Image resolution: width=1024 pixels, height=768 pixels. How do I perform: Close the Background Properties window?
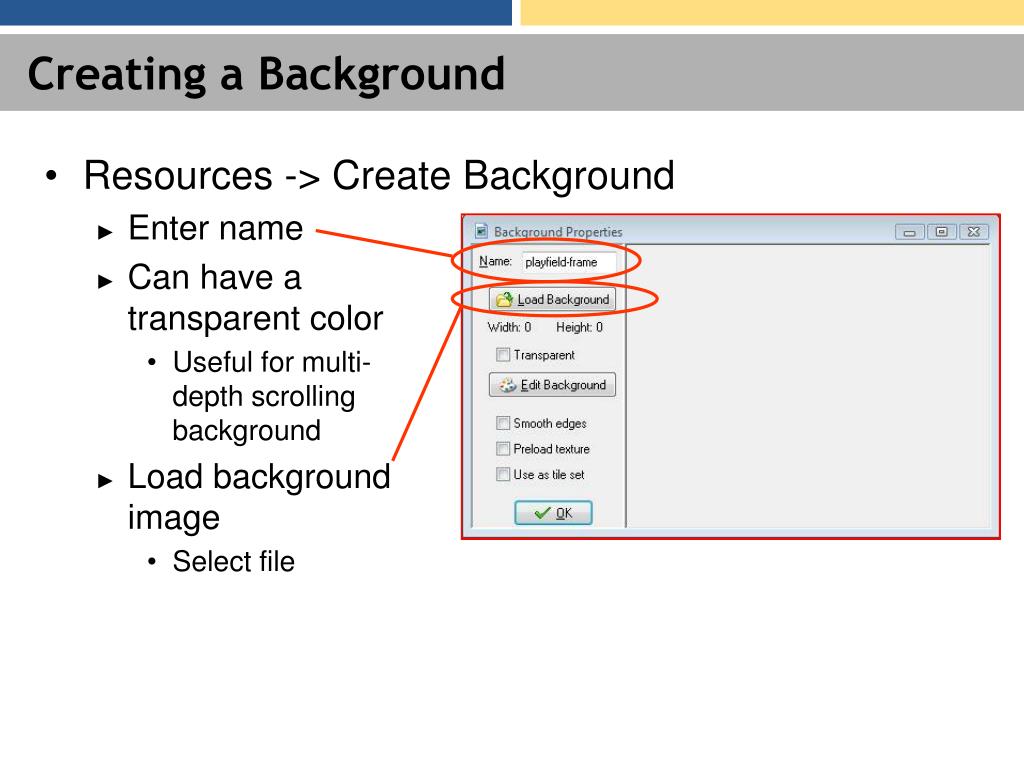pos(974,232)
